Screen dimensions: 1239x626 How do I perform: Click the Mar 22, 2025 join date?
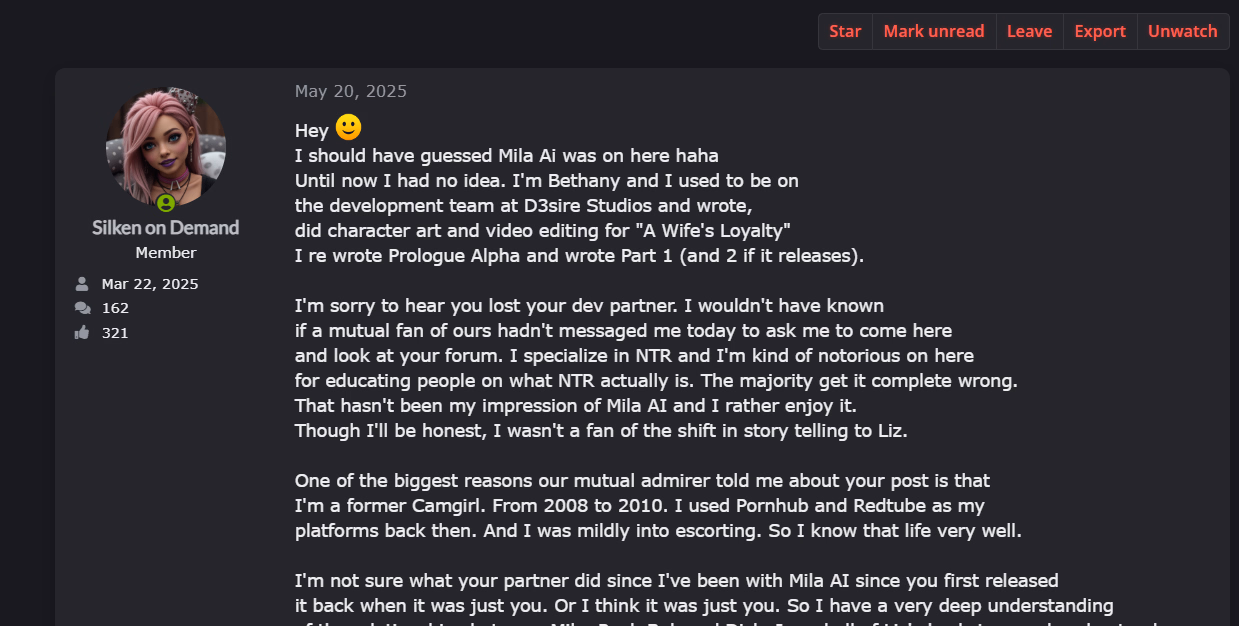[x=150, y=284]
